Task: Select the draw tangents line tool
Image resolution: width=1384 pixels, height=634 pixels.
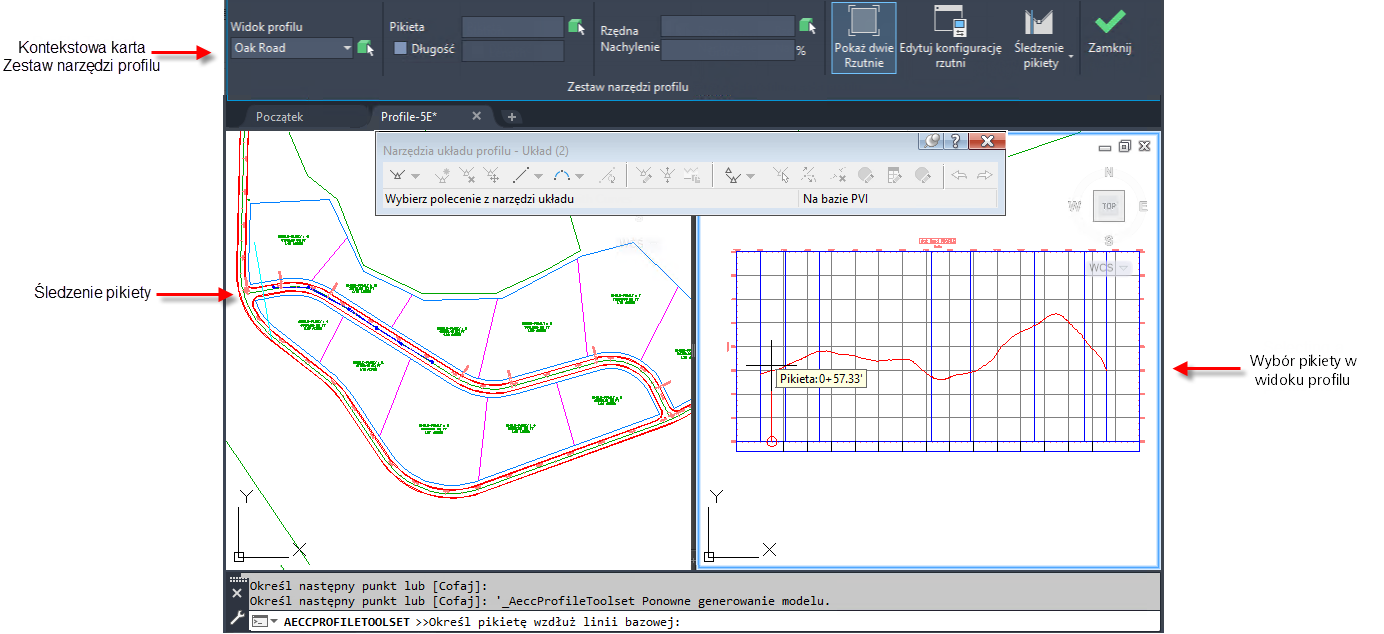Action: (x=522, y=176)
